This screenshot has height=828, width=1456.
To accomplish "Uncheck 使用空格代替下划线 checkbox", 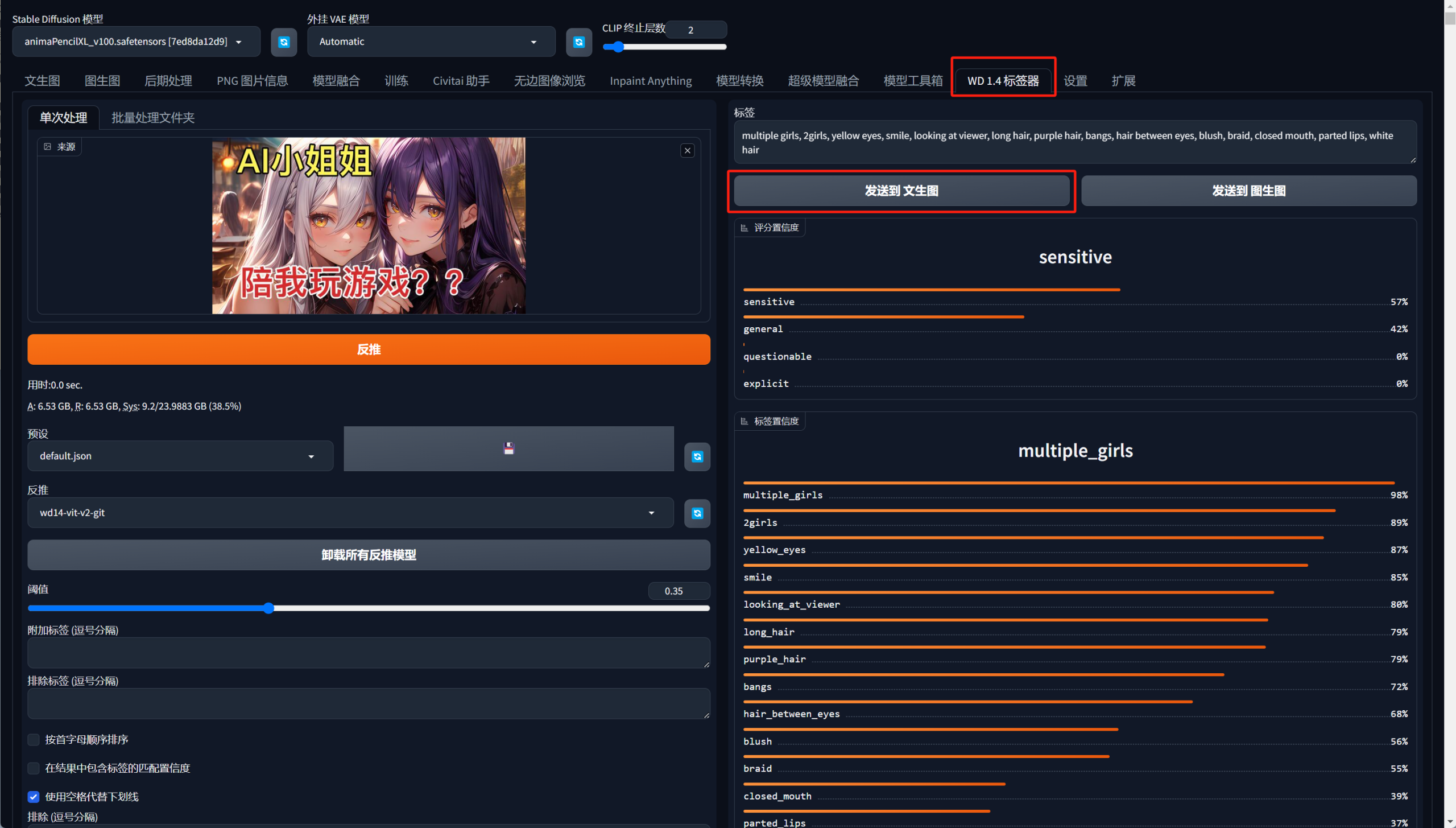I will click(x=34, y=796).
